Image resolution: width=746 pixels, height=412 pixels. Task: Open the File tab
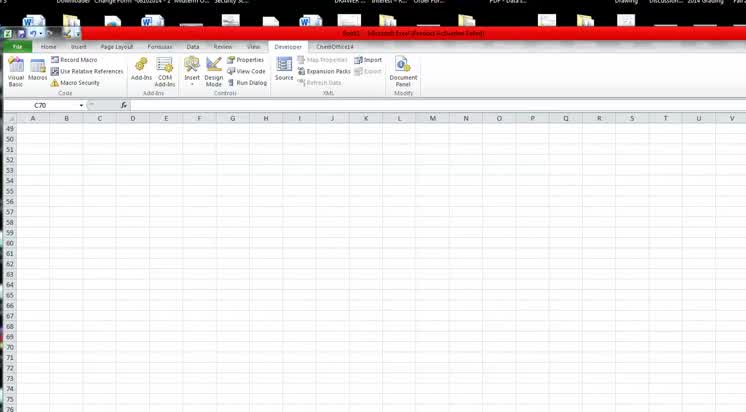(18, 47)
